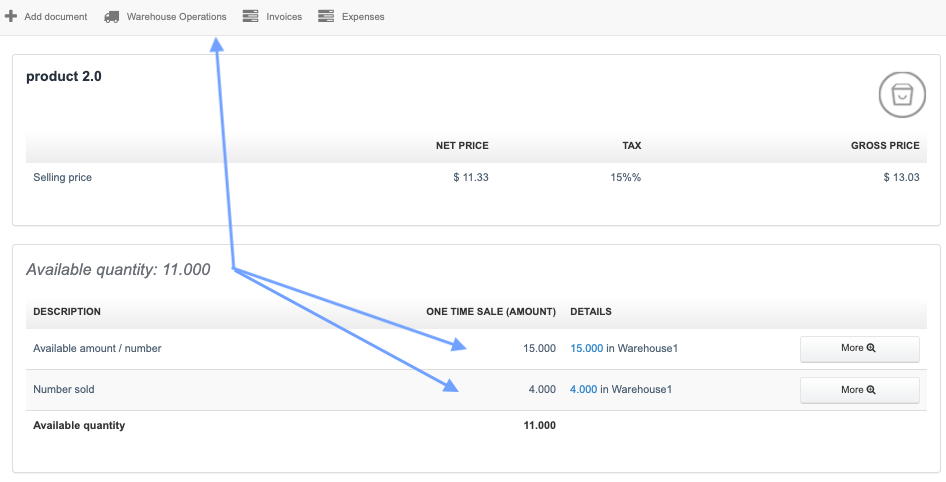946x482 pixels.
Task: Click magnifier icon in Available amount row
Action: point(871,349)
